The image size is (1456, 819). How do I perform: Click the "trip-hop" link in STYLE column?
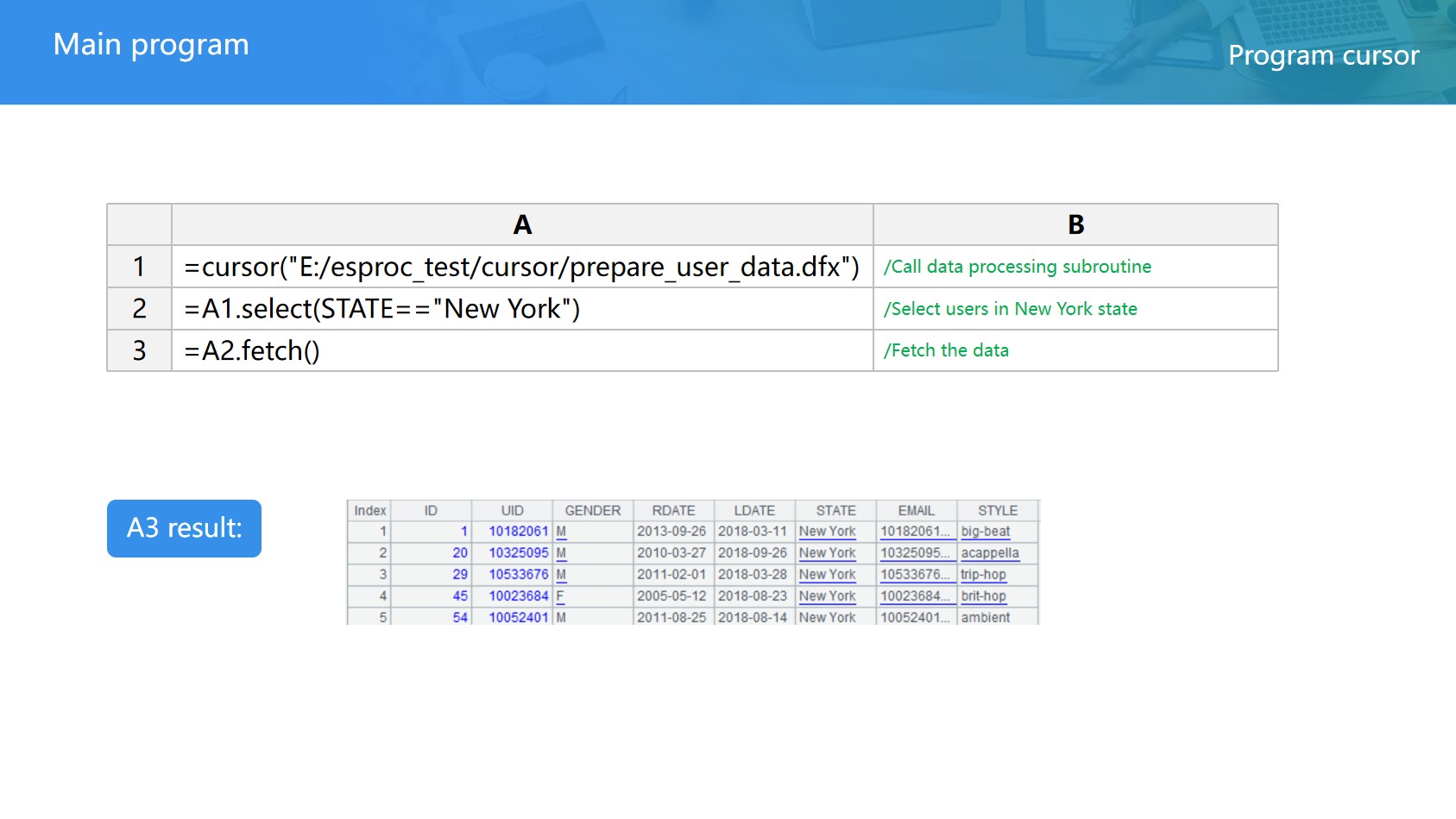pos(983,575)
